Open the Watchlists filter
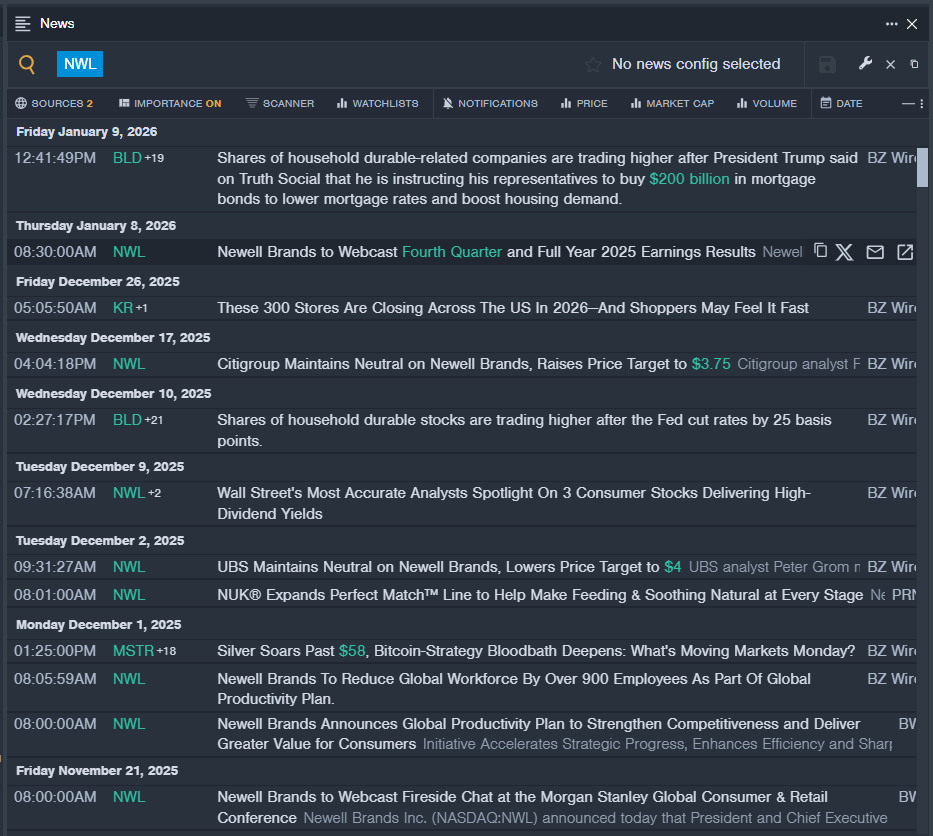 [x=377, y=103]
